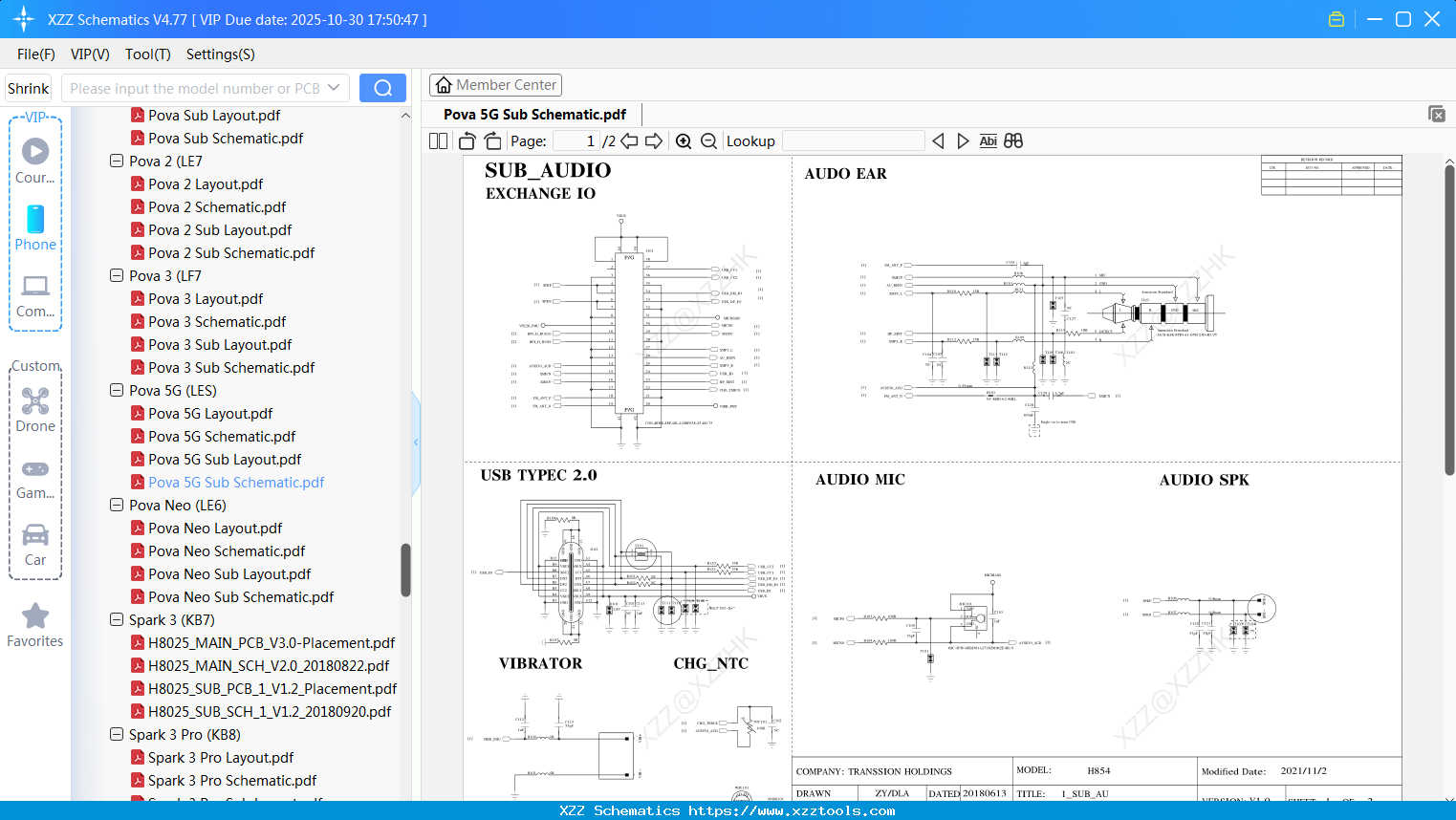Image resolution: width=1456 pixels, height=820 pixels.
Task: Toggle Abi whole-word matching for lookup
Action: (988, 140)
